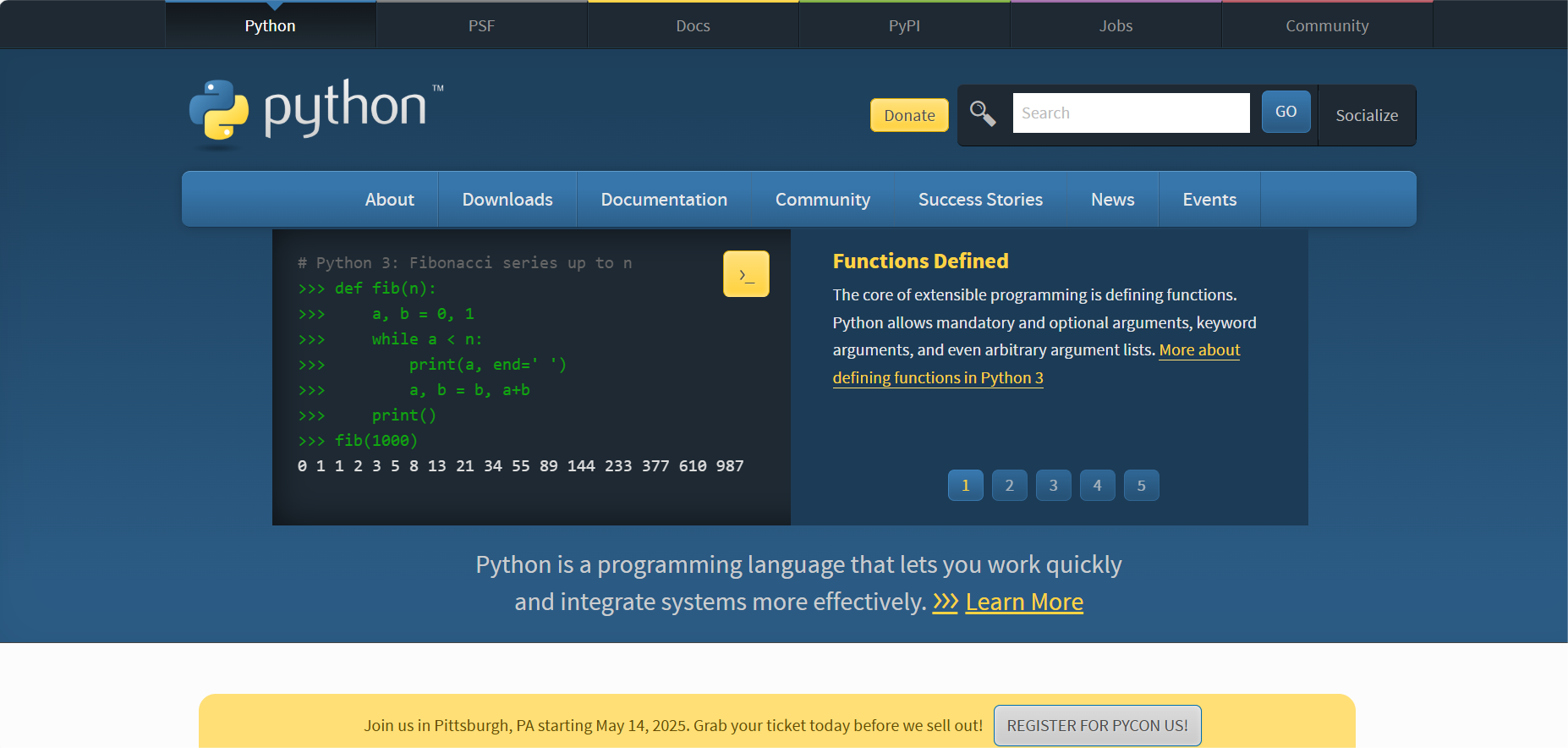1568x748 pixels.
Task: Select slide 4 in the code carousel
Action: pos(1098,486)
